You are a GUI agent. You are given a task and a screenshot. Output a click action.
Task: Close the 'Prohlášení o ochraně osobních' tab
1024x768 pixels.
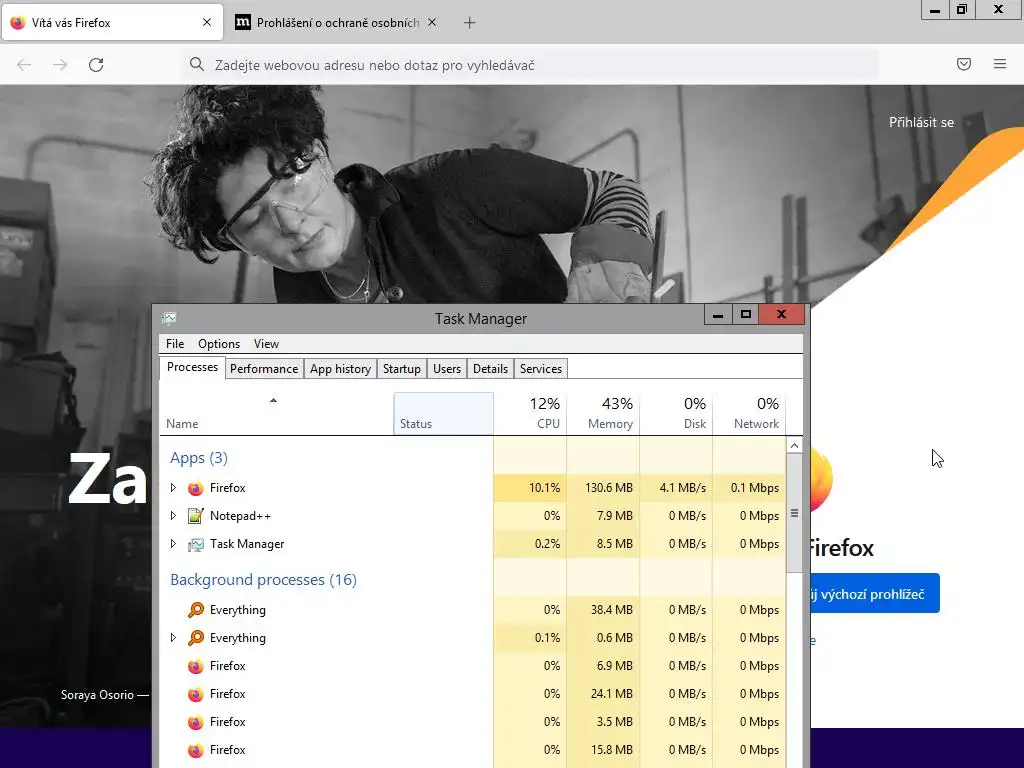coord(432,22)
